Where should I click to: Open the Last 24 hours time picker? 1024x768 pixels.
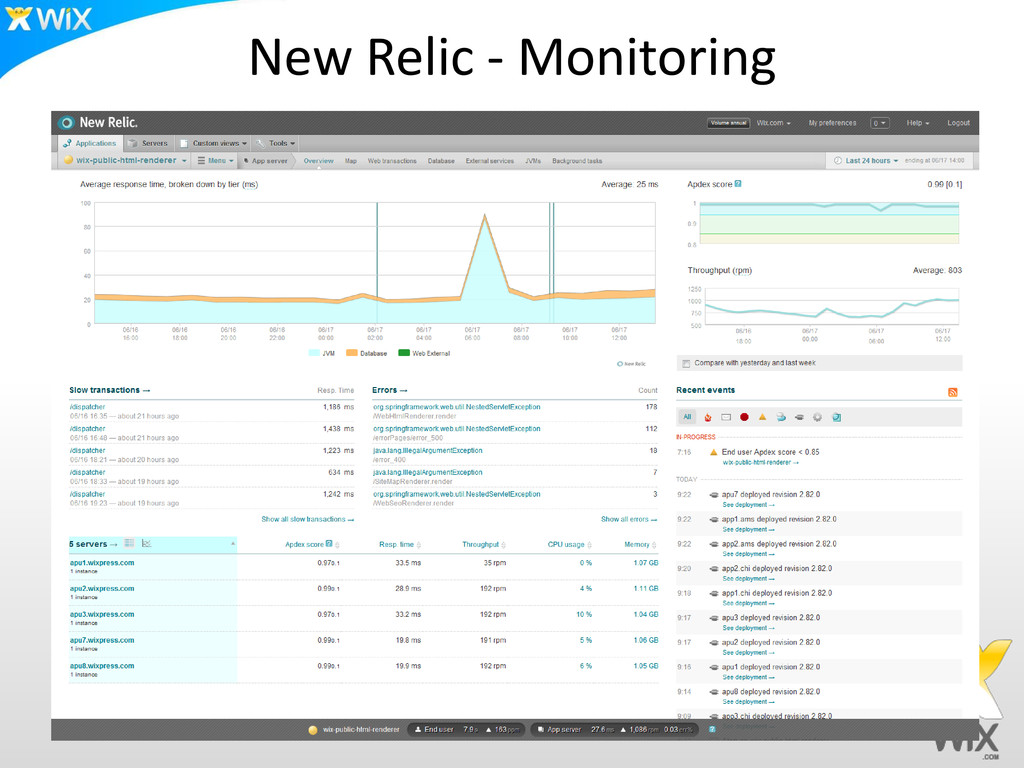pyautogui.click(x=866, y=161)
